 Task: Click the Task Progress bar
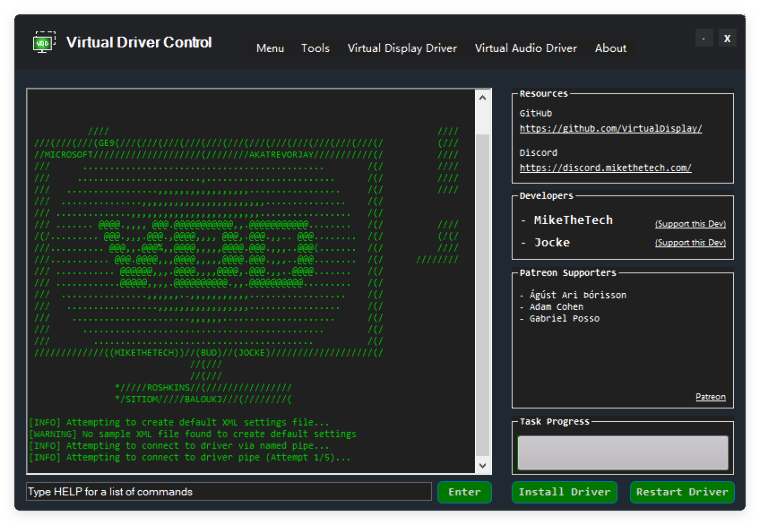(623, 452)
